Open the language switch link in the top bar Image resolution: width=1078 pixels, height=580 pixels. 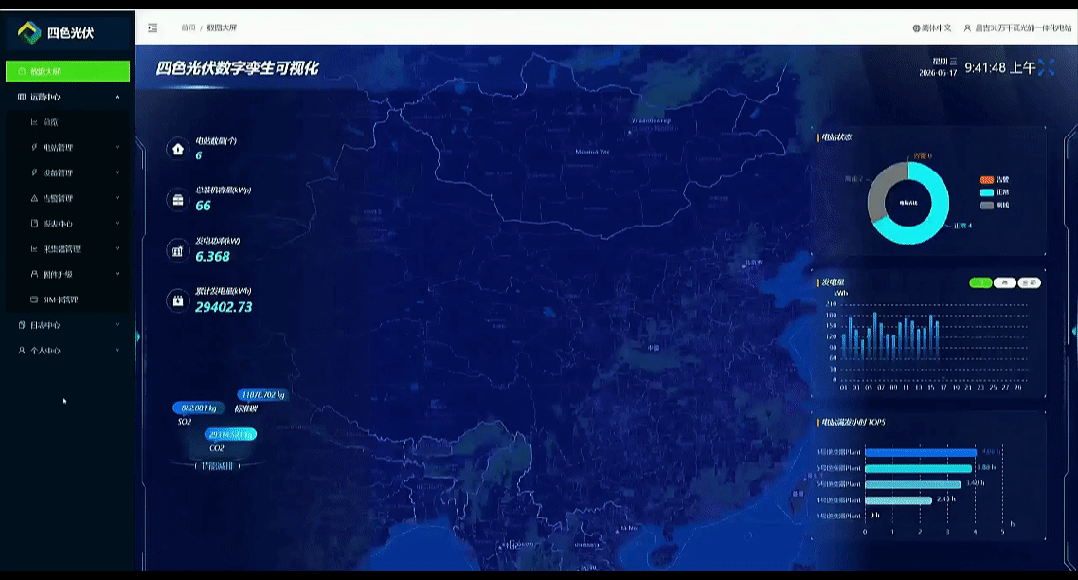(932, 28)
